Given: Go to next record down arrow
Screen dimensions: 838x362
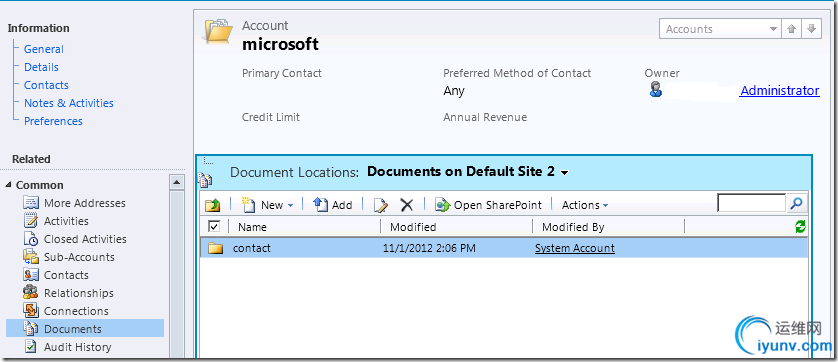Looking at the screenshot, I should click(811, 29).
